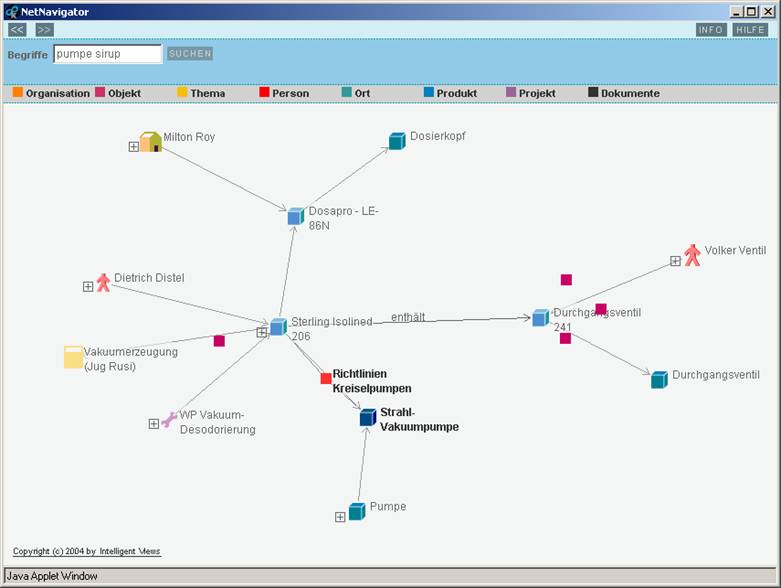
Task: Click the Begriffe search input field
Action: [108, 54]
